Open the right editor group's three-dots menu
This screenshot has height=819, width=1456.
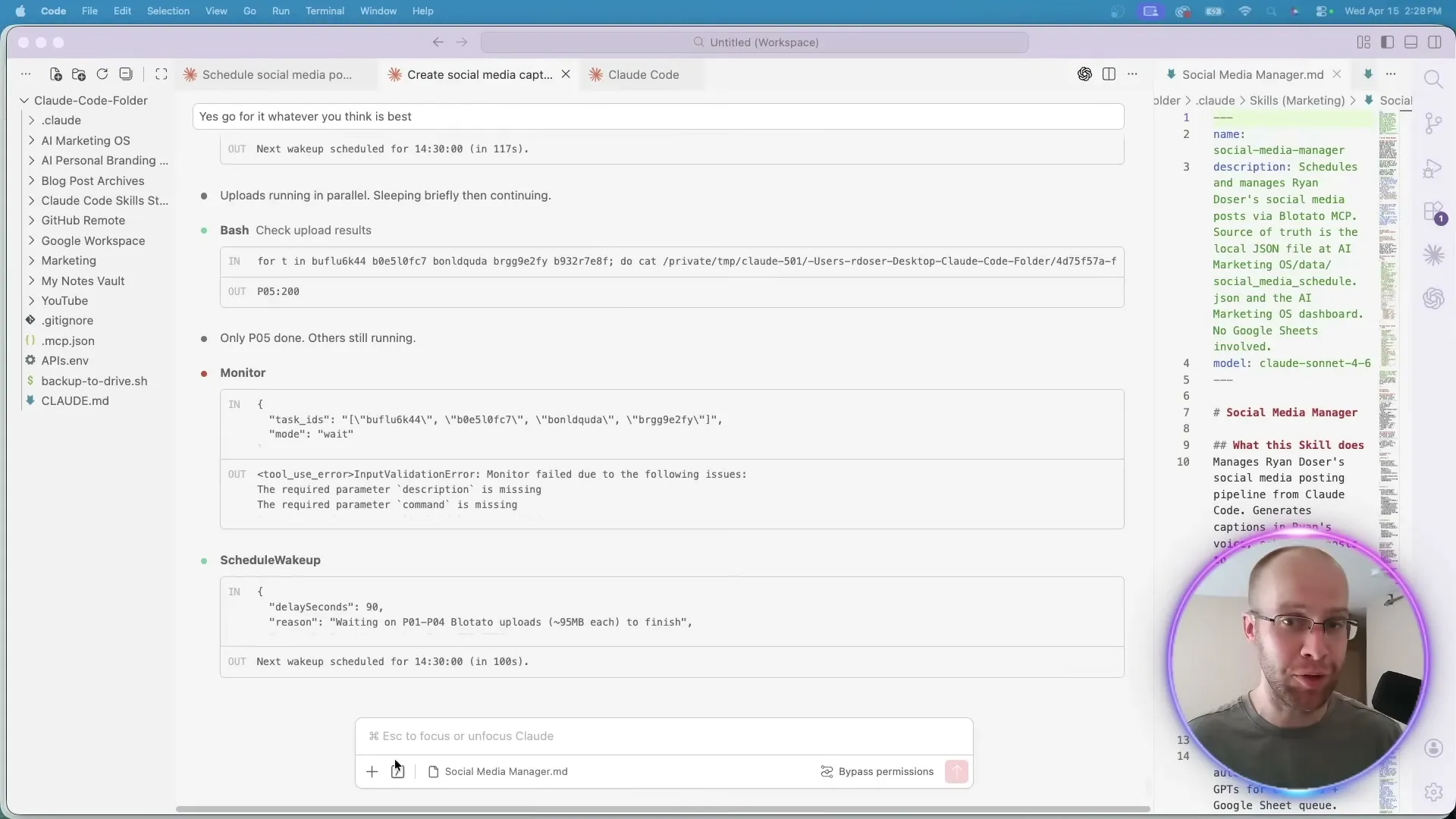point(1391,74)
